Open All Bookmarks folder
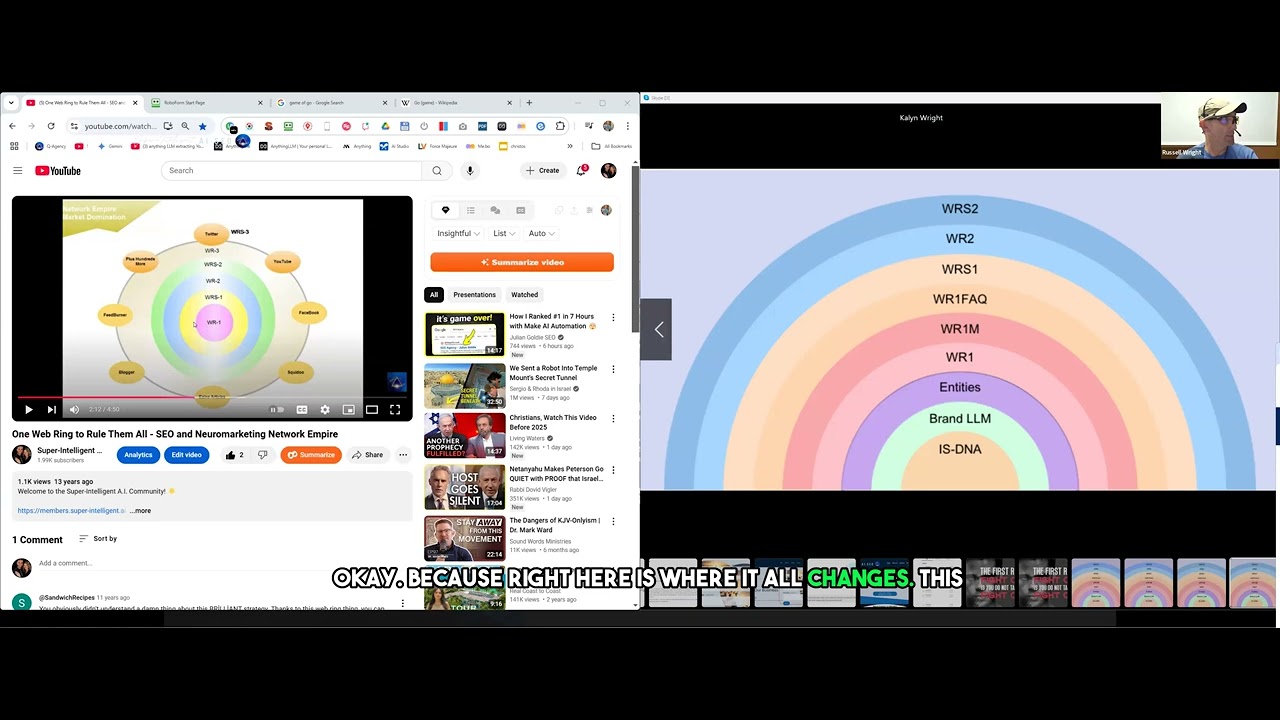 (x=613, y=146)
